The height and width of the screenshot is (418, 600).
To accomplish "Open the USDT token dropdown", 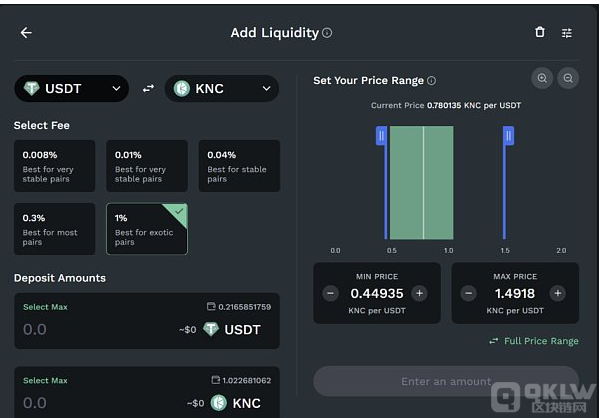I will (x=72, y=88).
